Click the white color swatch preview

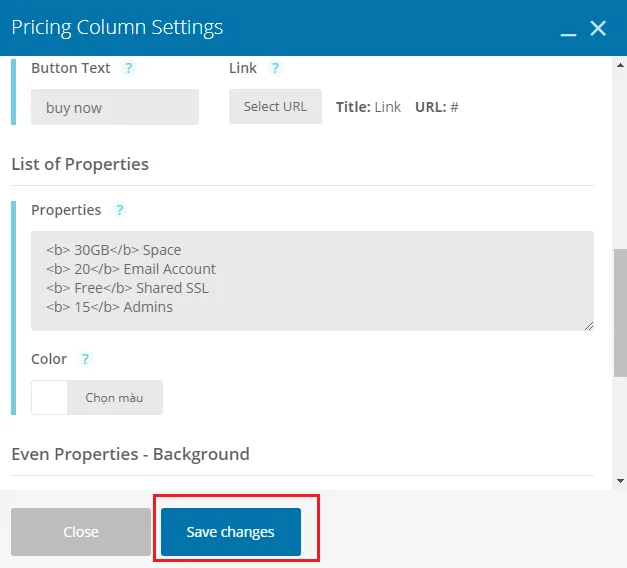point(50,398)
